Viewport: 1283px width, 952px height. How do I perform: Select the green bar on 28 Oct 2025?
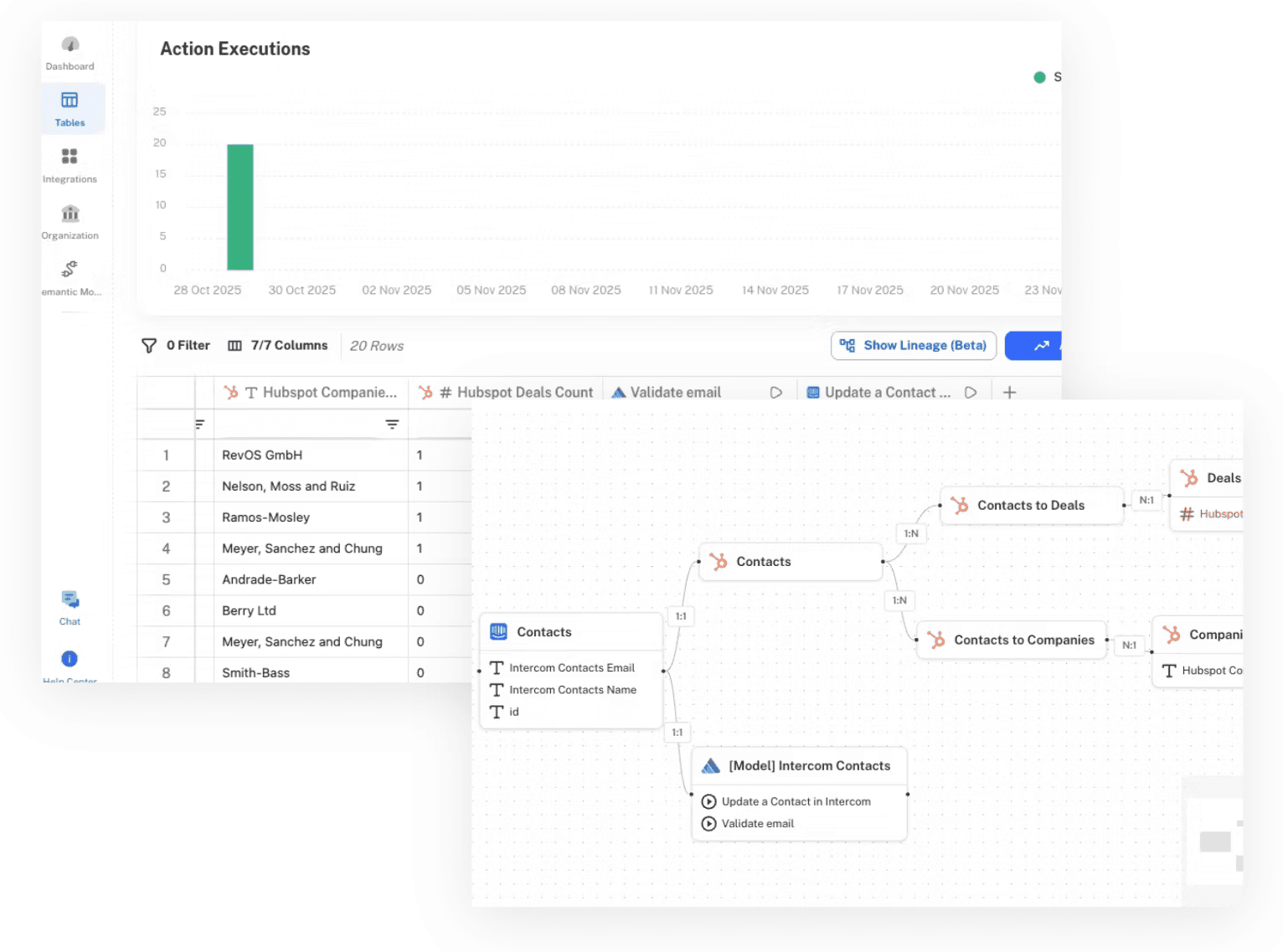tap(240, 208)
